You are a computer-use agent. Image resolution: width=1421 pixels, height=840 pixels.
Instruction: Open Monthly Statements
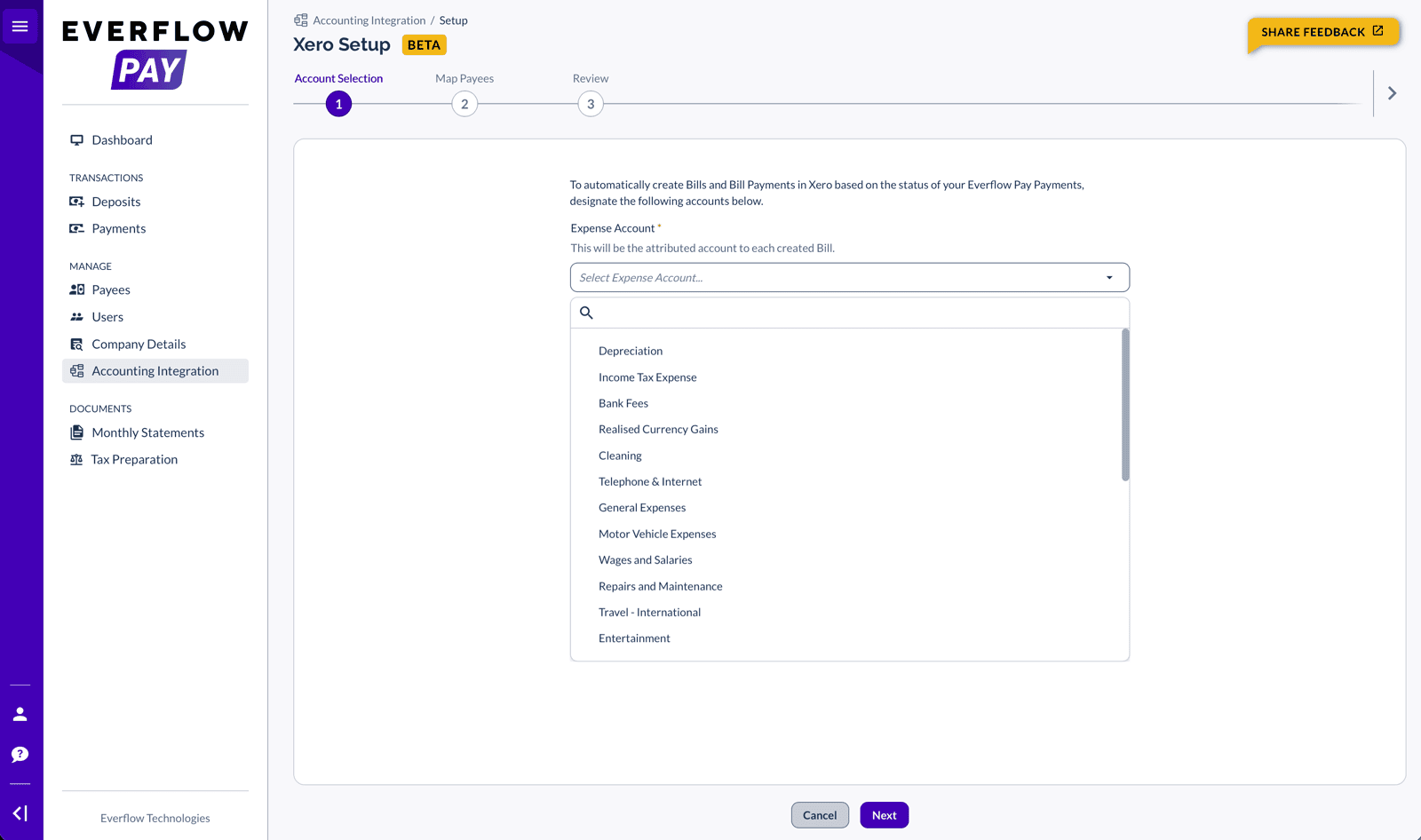[147, 432]
